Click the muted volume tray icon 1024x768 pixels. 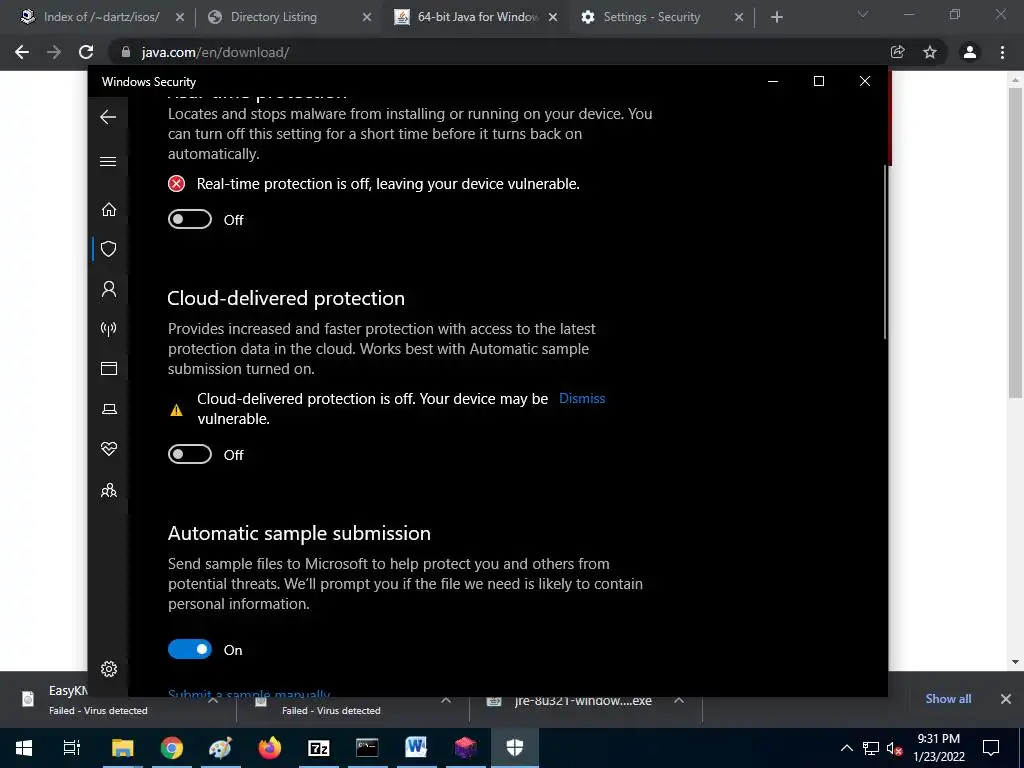(x=895, y=748)
